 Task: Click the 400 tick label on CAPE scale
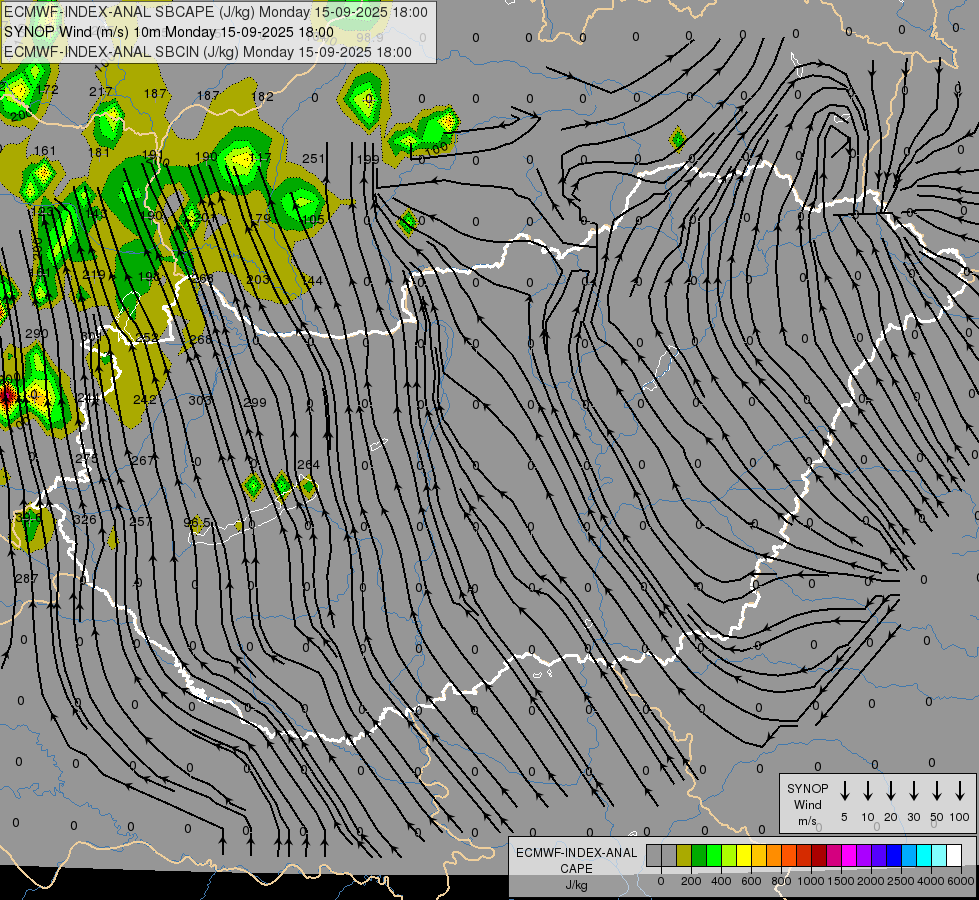point(721,881)
